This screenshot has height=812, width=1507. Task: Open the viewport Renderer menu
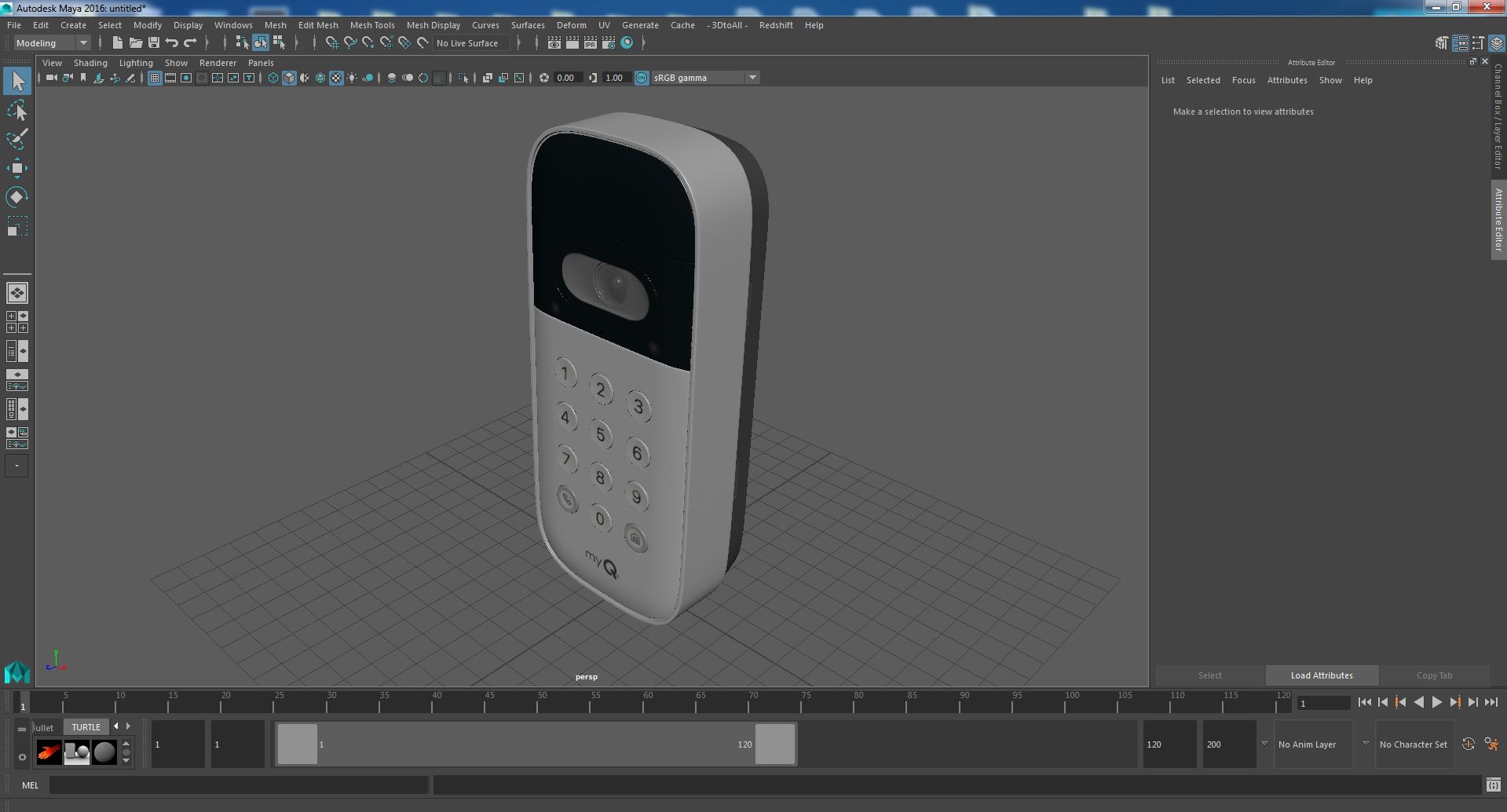click(218, 63)
